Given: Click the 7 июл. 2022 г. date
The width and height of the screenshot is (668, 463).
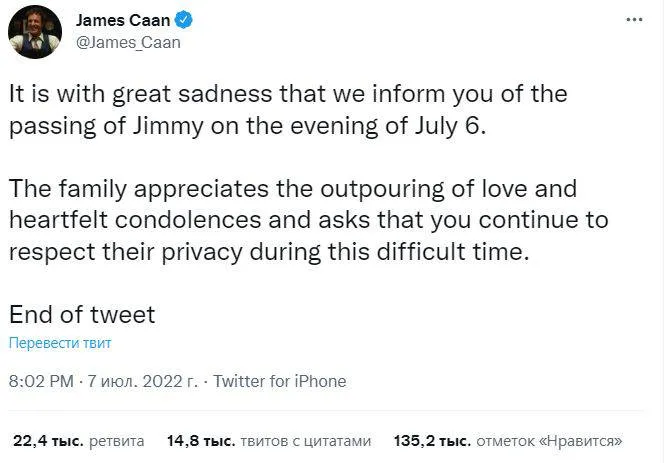Looking at the screenshot, I should click(x=143, y=381).
